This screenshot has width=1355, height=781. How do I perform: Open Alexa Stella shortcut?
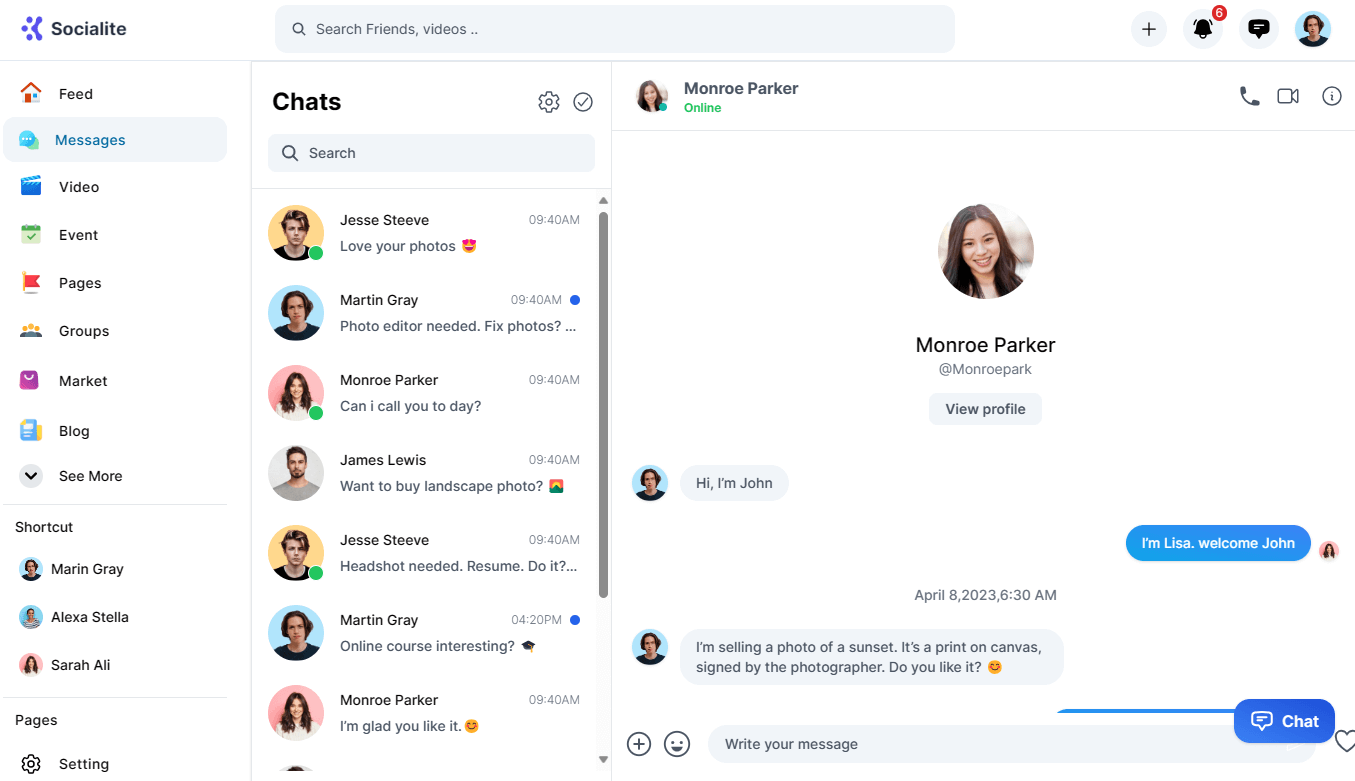(x=89, y=617)
